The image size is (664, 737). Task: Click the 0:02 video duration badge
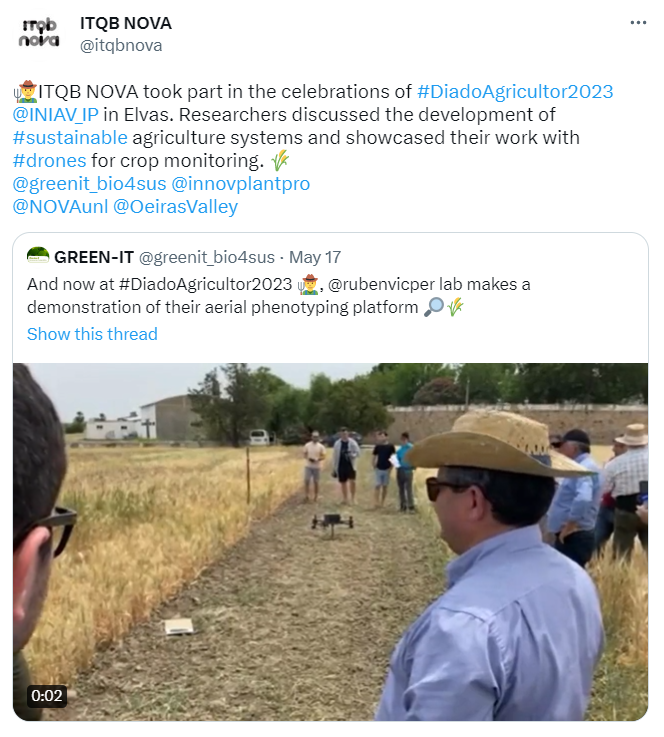[x=47, y=696]
